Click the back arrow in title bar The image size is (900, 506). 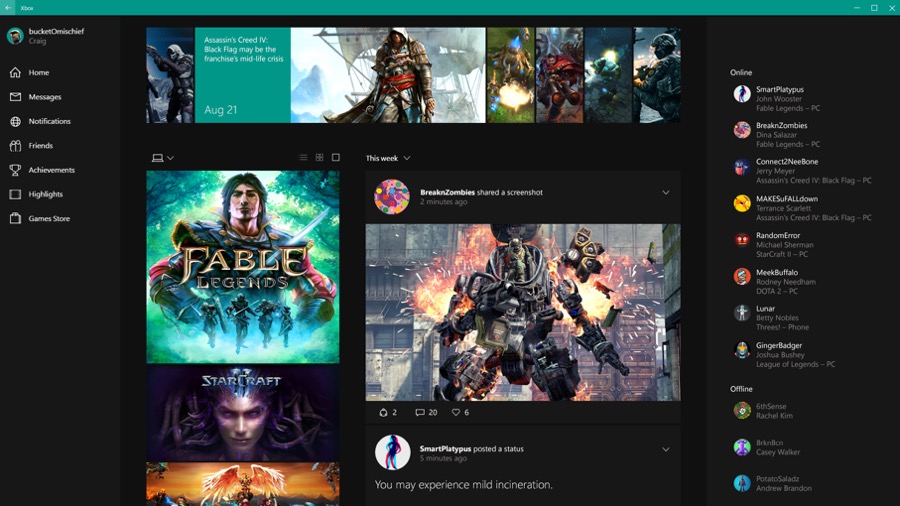[8, 7]
